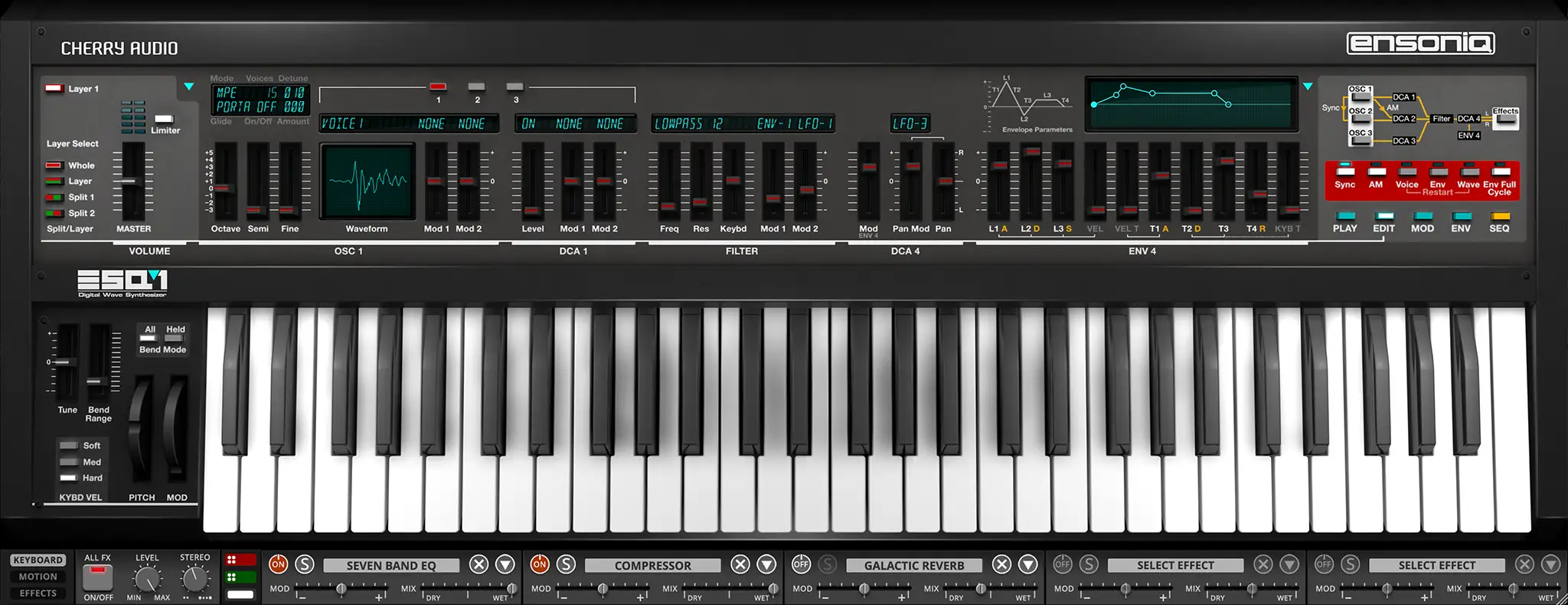1568x605 pixels.
Task: Toggle the AM switch in red panel
Action: (x=1377, y=171)
